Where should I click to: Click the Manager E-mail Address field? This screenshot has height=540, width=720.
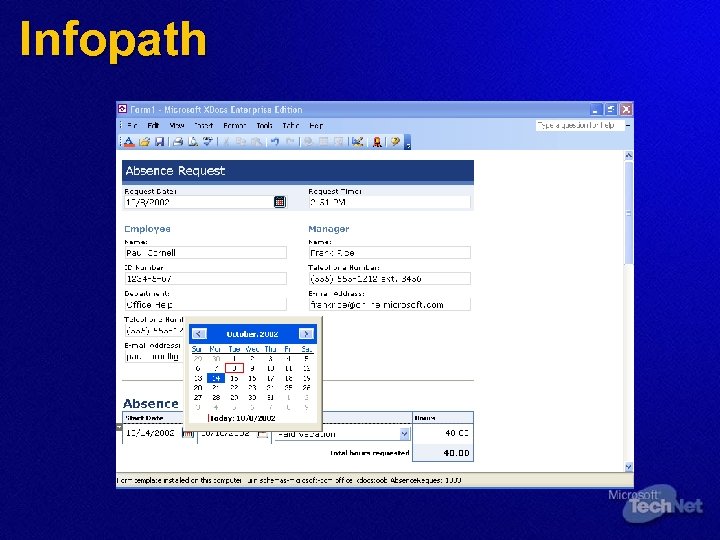point(390,304)
